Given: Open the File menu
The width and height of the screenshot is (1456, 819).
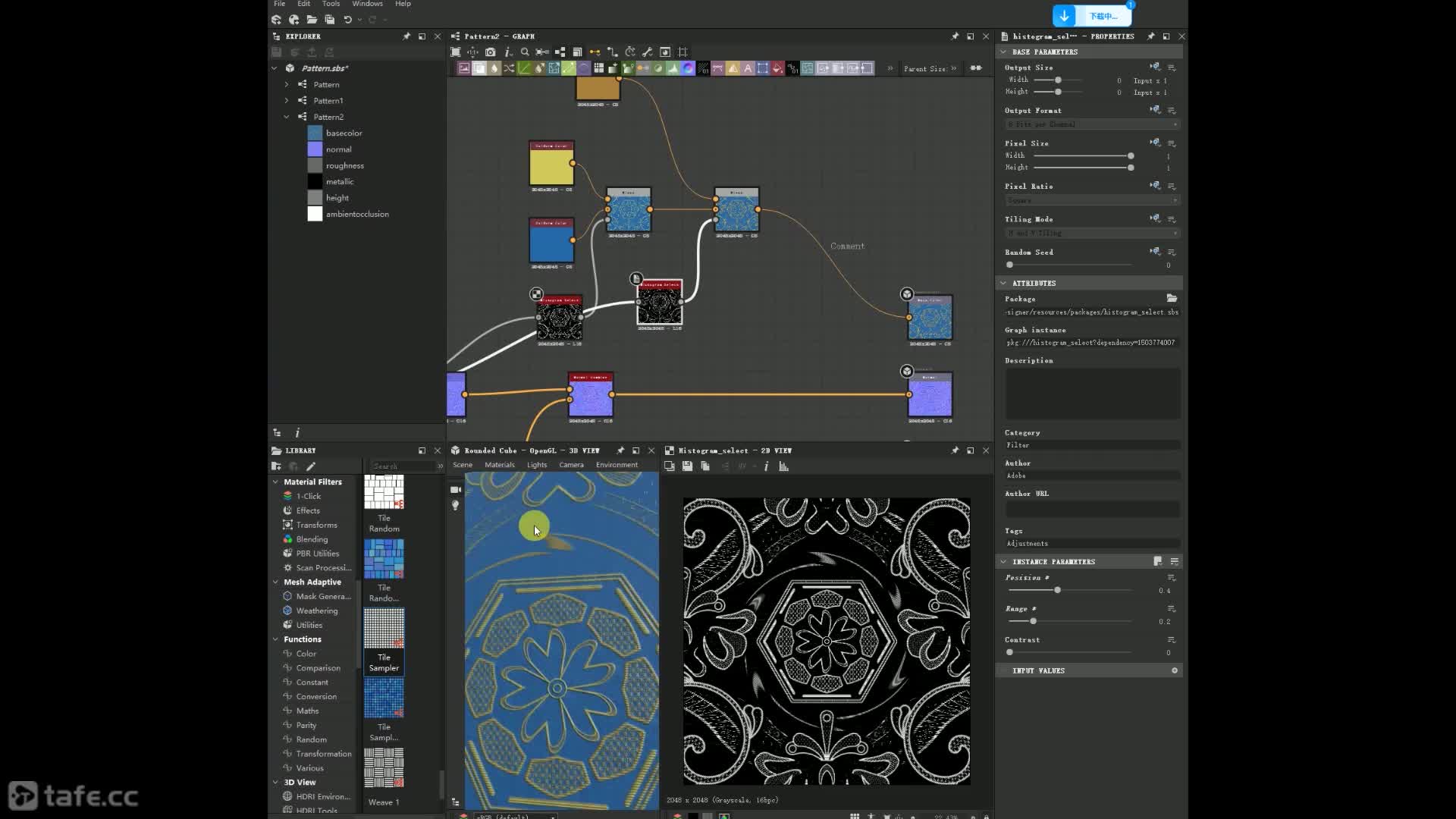Looking at the screenshot, I should tap(280, 4).
